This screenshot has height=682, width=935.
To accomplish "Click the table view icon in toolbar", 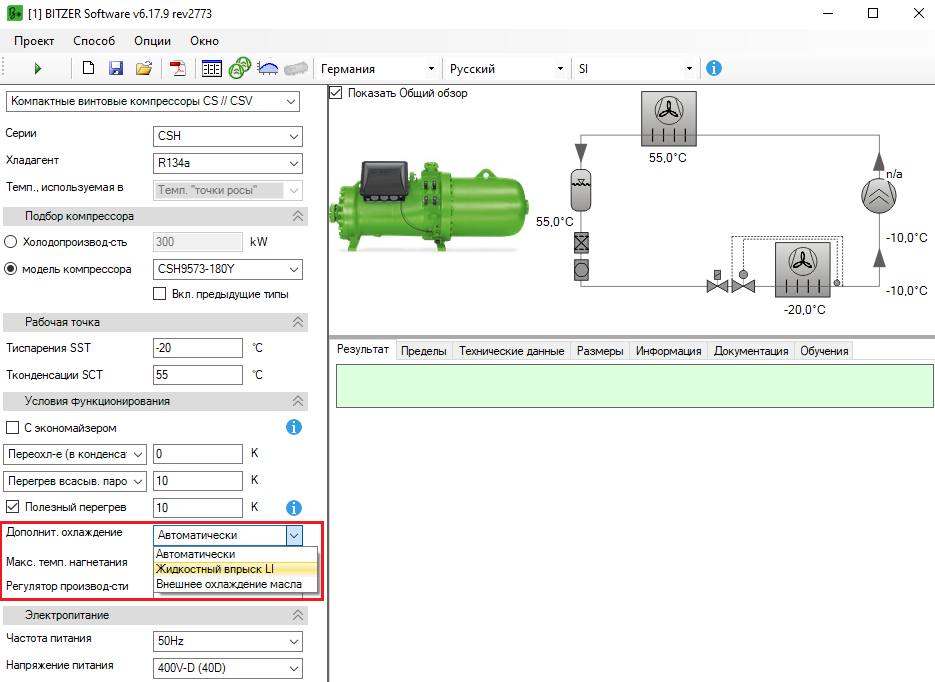I will click(x=211, y=69).
